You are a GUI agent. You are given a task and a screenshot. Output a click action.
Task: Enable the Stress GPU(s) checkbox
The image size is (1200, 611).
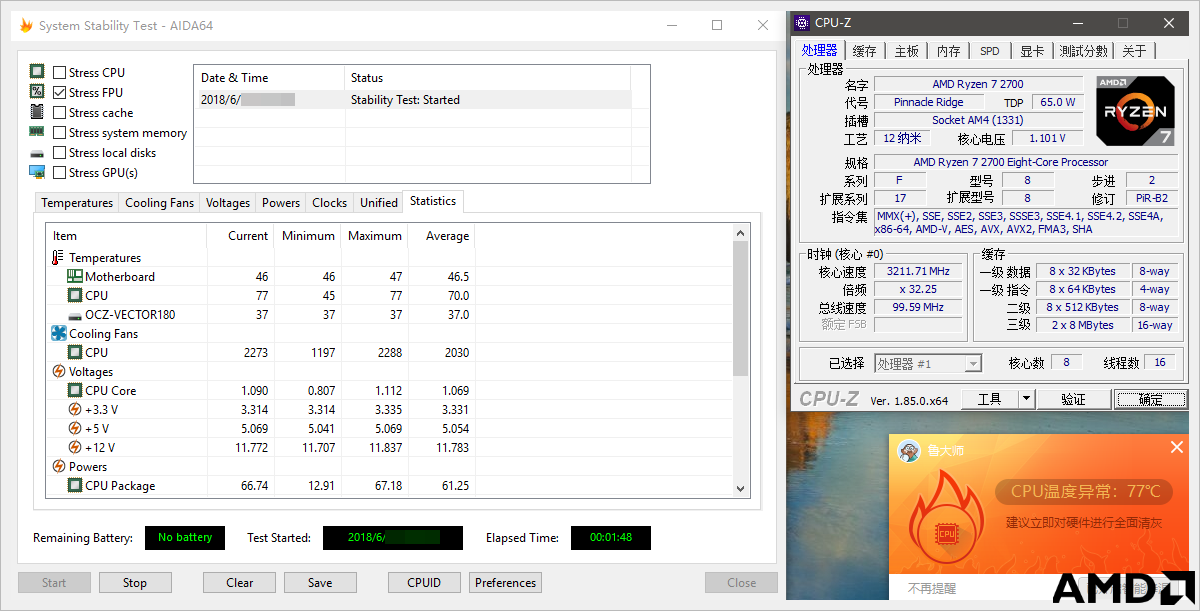pyautogui.click(x=60, y=172)
